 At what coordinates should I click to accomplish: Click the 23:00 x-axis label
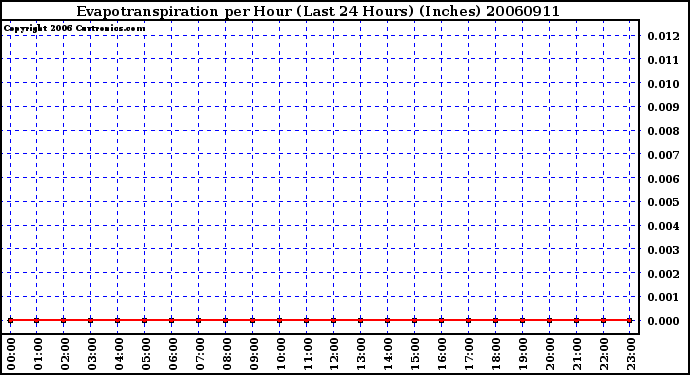(x=631, y=354)
